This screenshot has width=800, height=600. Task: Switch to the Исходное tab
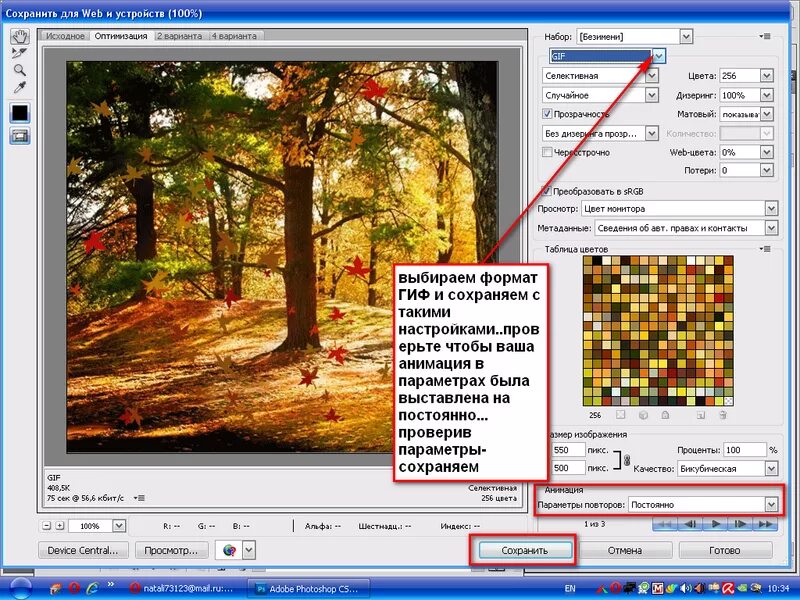pyautogui.click(x=65, y=36)
